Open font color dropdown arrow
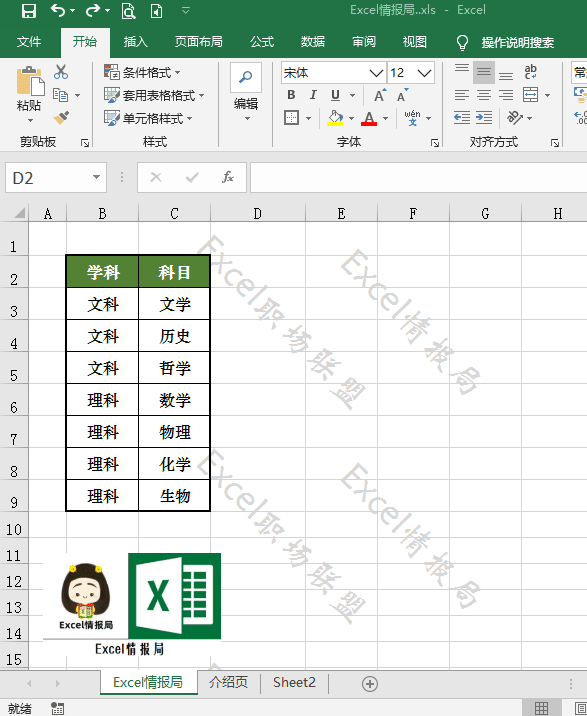The width and height of the screenshot is (587, 716). [386, 118]
